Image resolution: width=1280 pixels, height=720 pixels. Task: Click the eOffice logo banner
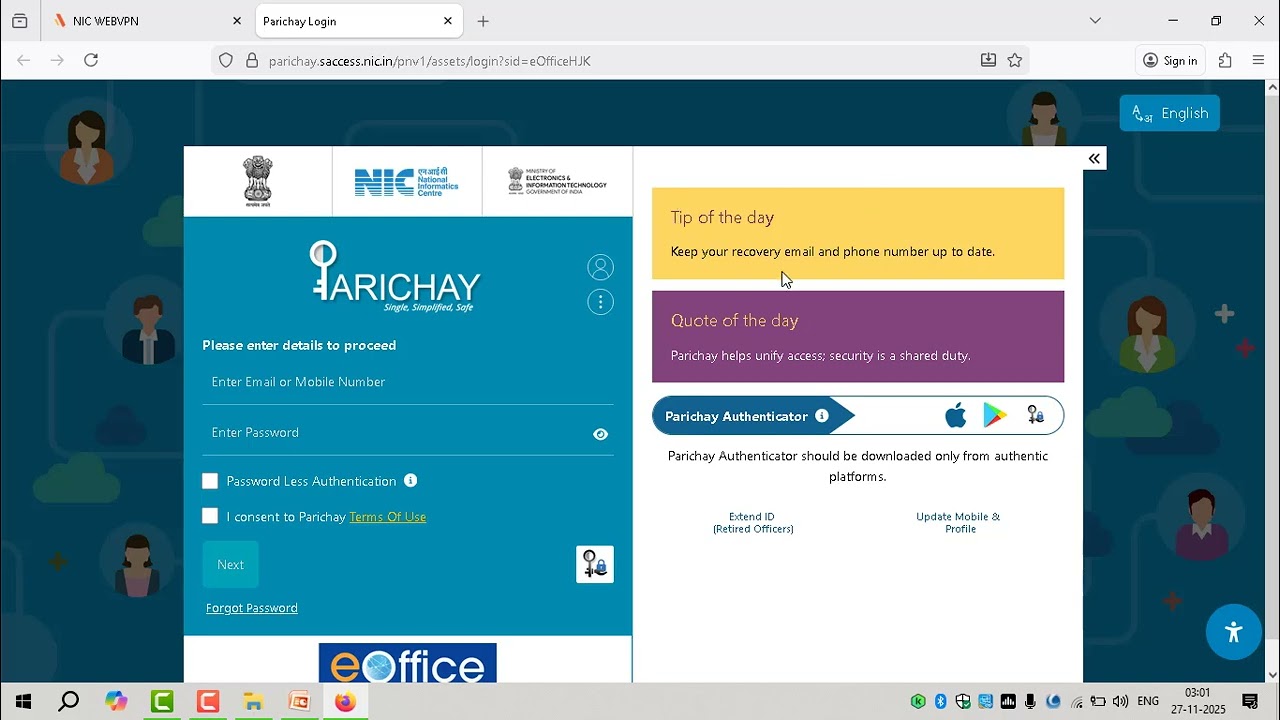pyautogui.click(x=408, y=663)
